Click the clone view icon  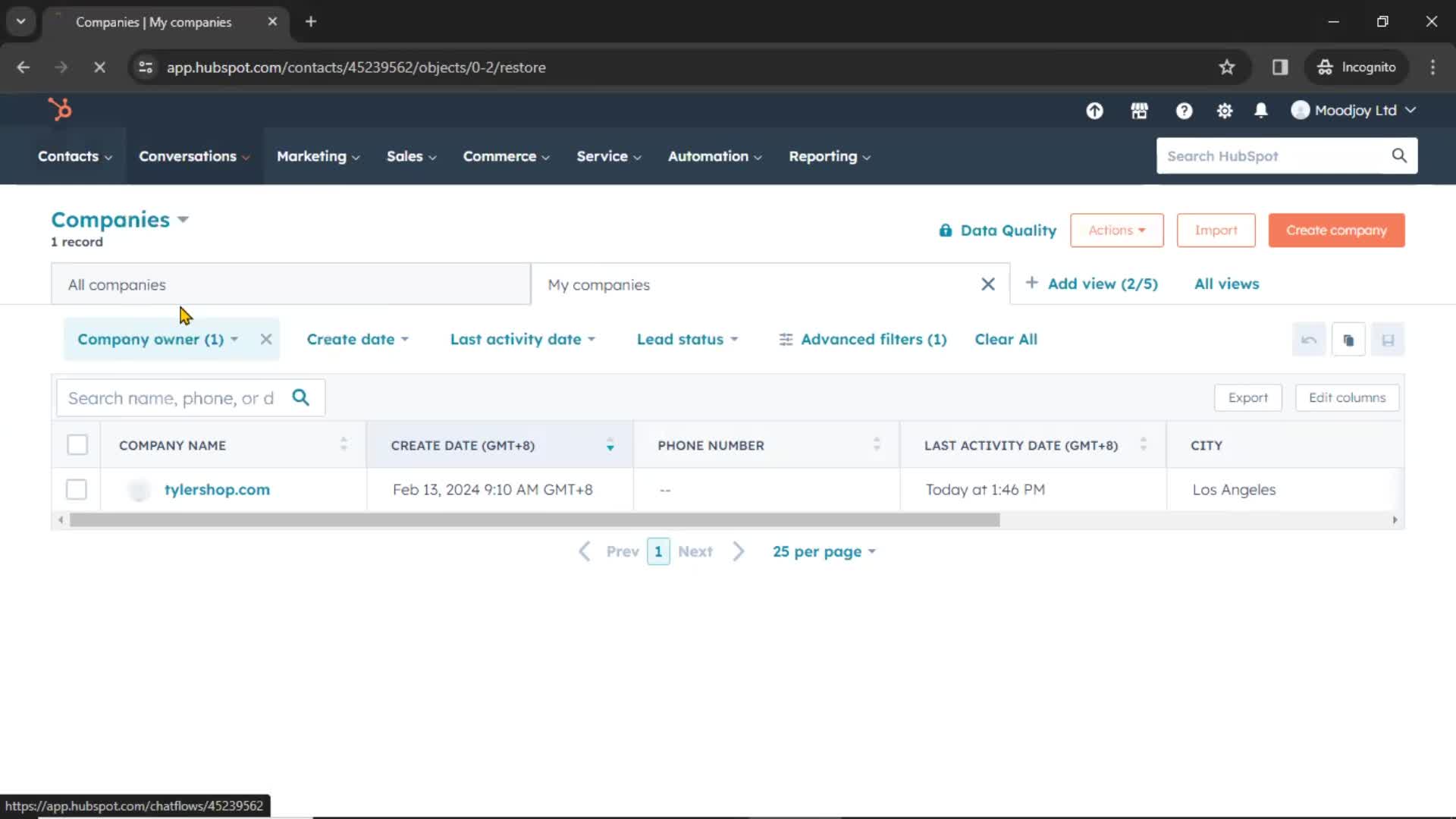[1348, 340]
